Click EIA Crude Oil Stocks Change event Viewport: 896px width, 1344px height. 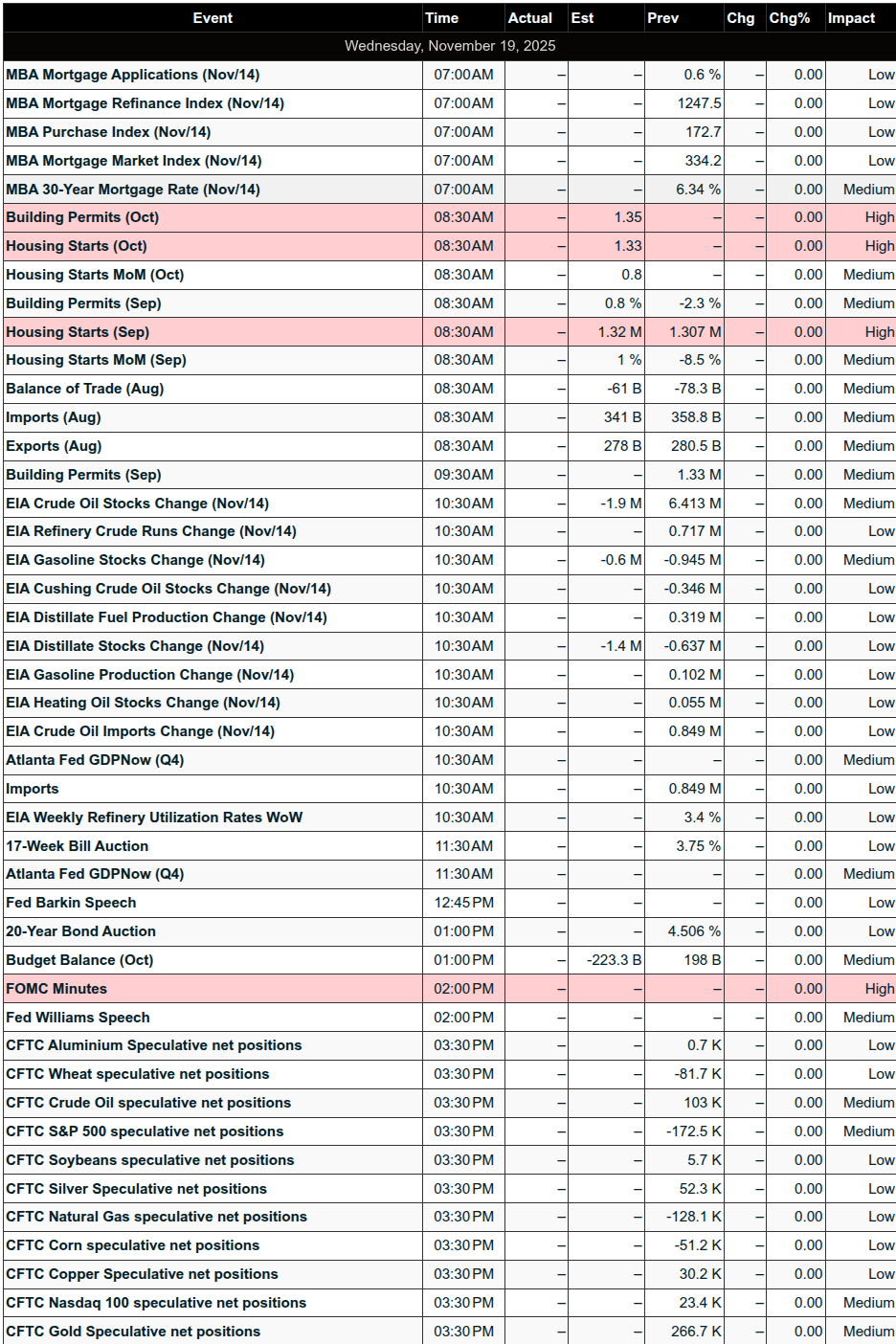click(137, 504)
